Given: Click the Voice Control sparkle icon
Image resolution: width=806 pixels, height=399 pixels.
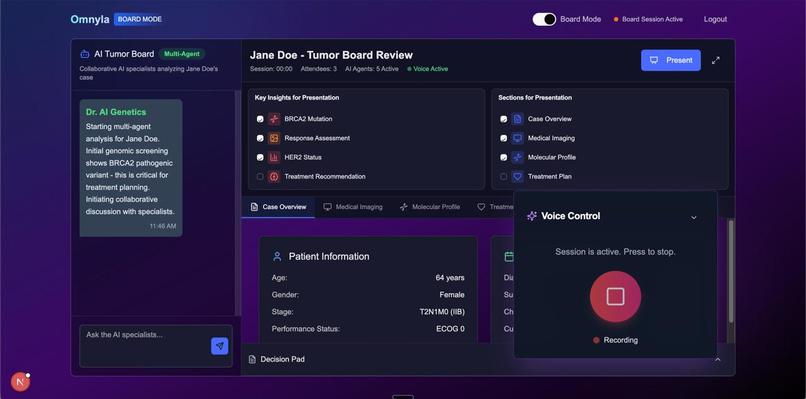Looking at the screenshot, I should point(532,216).
